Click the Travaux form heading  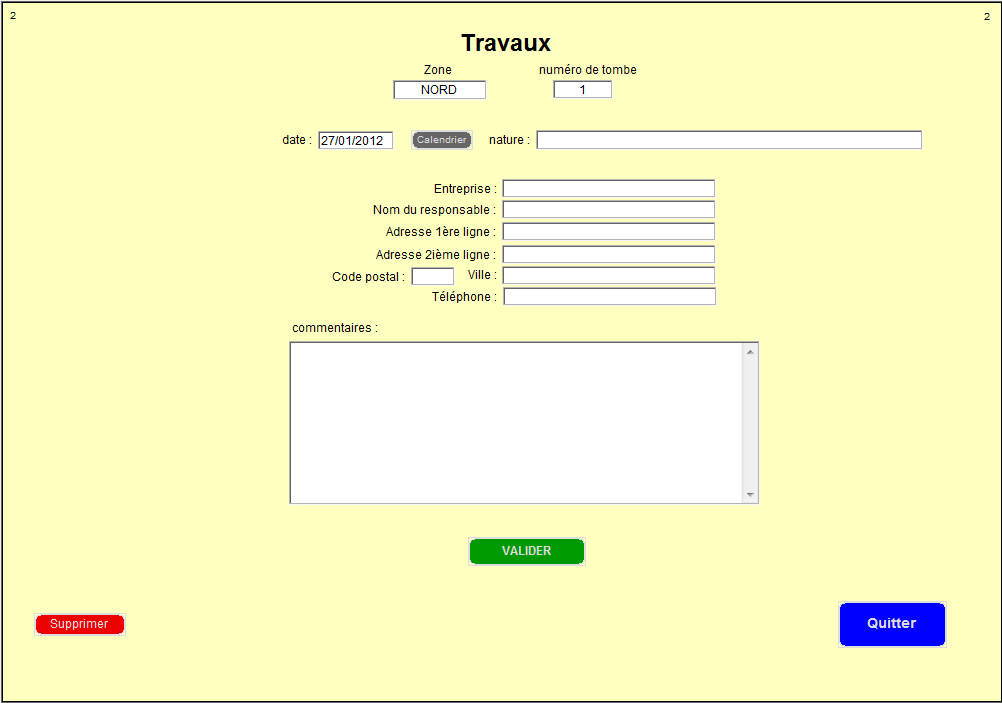pyautogui.click(x=505, y=43)
